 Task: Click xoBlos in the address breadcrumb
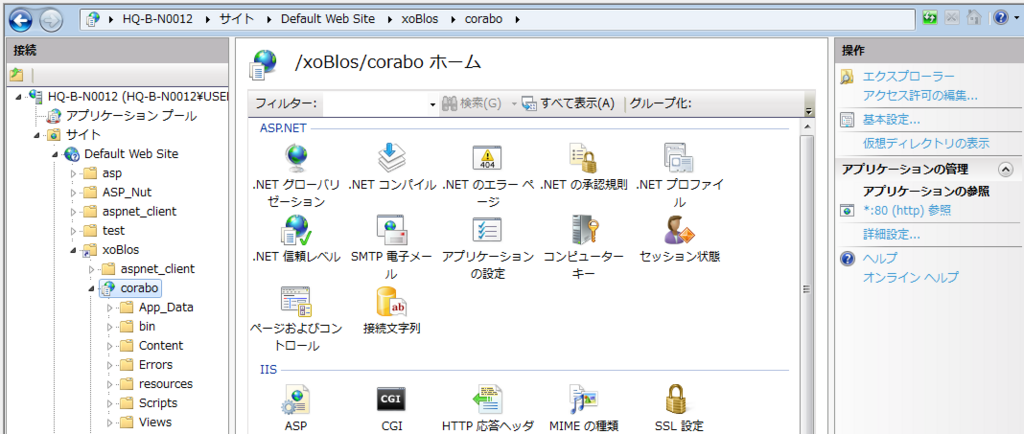420,19
